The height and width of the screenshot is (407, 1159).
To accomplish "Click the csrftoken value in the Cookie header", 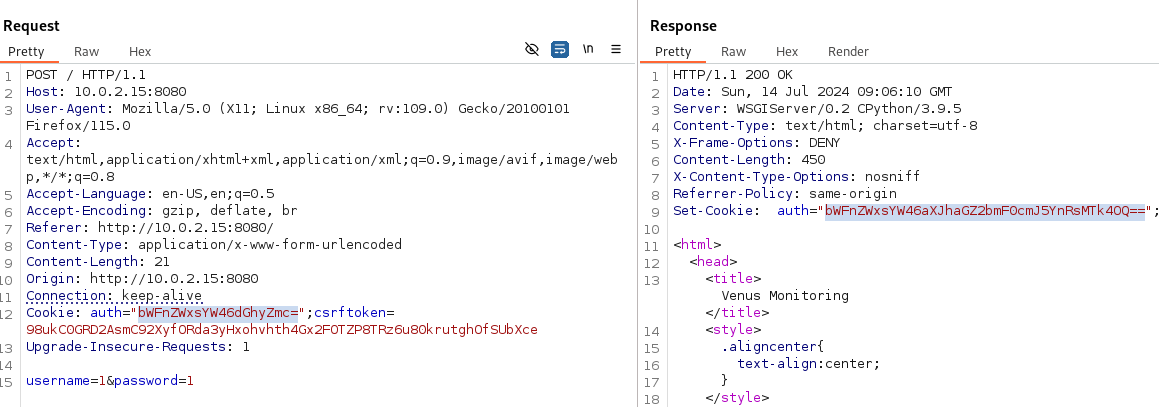I will (x=282, y=329).
